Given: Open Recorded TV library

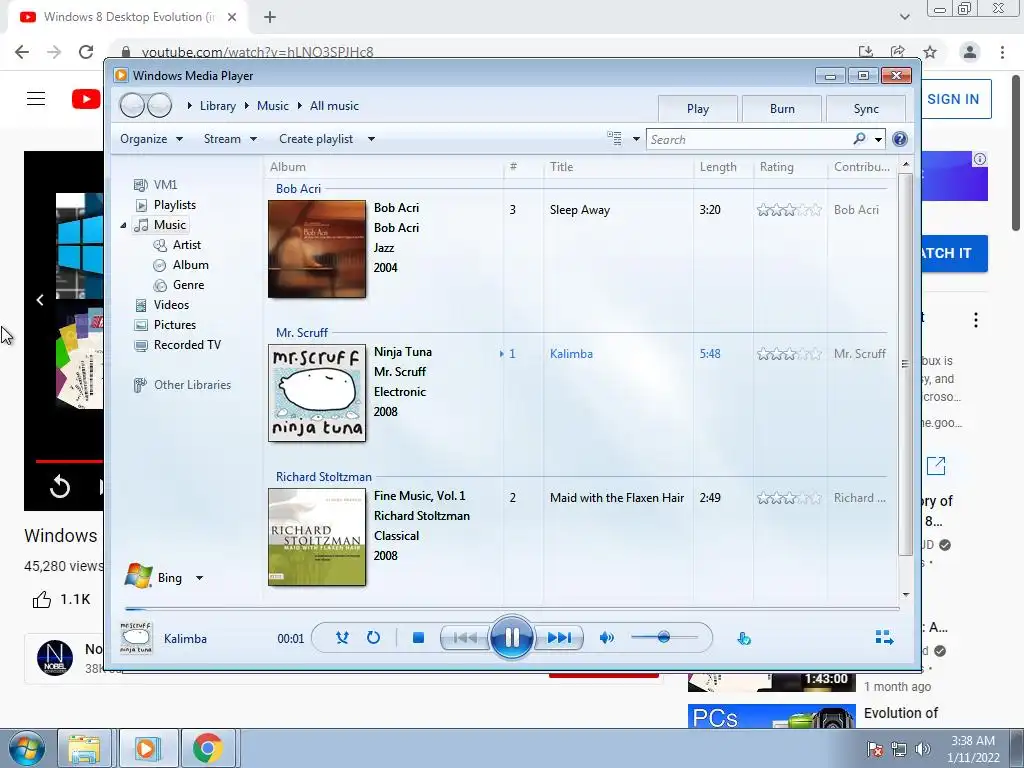Looking at the screenshot, I should click(178, 345).
